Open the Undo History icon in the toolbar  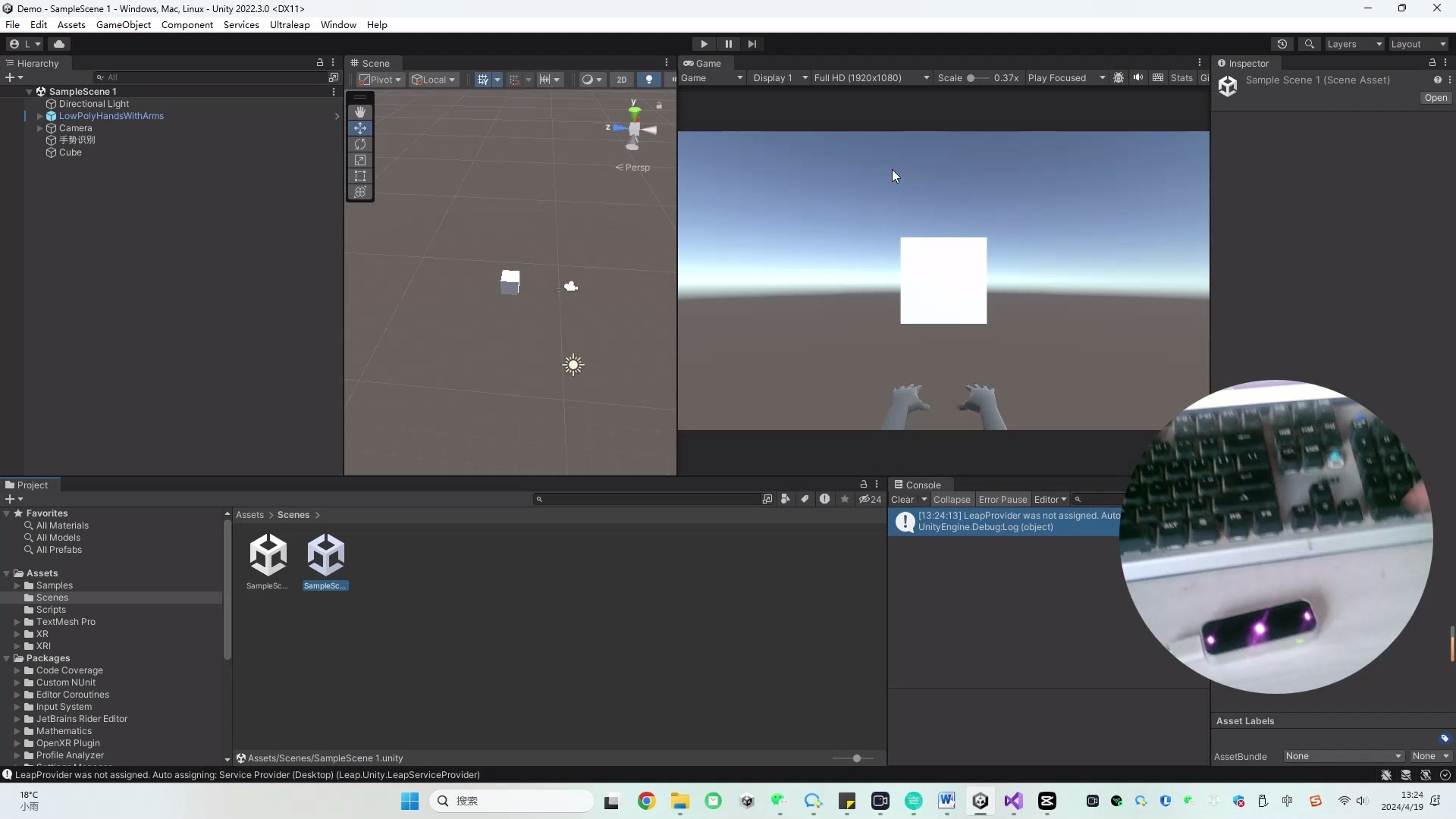pos(1282,44)
